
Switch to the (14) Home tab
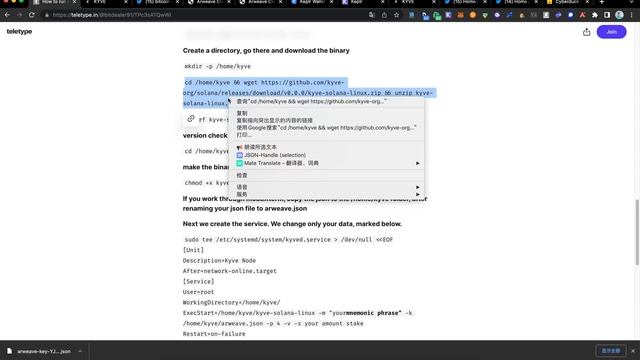click(x=516, y=2)
